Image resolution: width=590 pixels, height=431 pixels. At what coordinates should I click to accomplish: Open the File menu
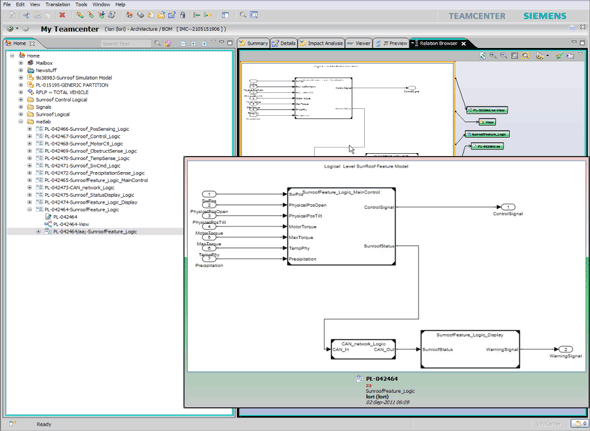point(7,4)
